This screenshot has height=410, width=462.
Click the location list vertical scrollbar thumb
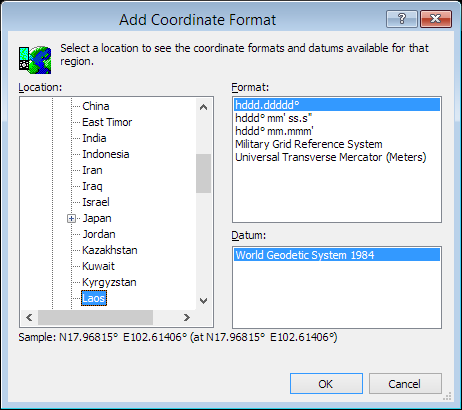click(203, 173)
